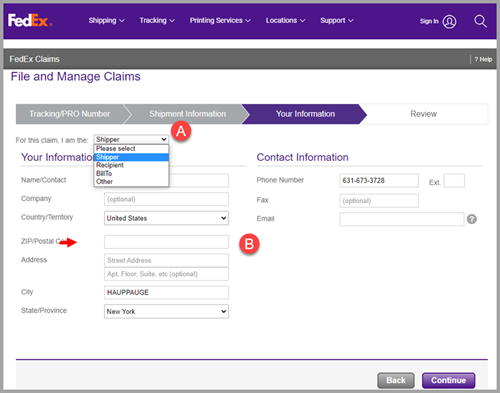Screen dimensions: 500x393
Task: Open the search magnifier icon
Action: [480, 21]
